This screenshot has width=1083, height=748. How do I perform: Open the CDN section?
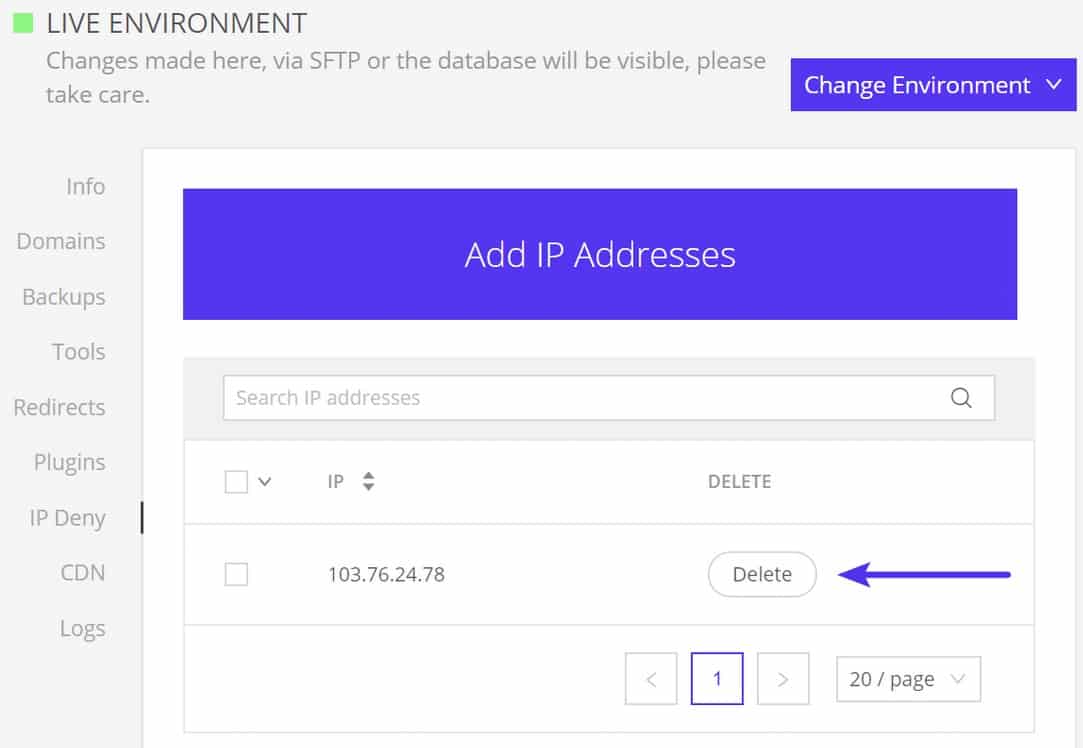point(83,573)
